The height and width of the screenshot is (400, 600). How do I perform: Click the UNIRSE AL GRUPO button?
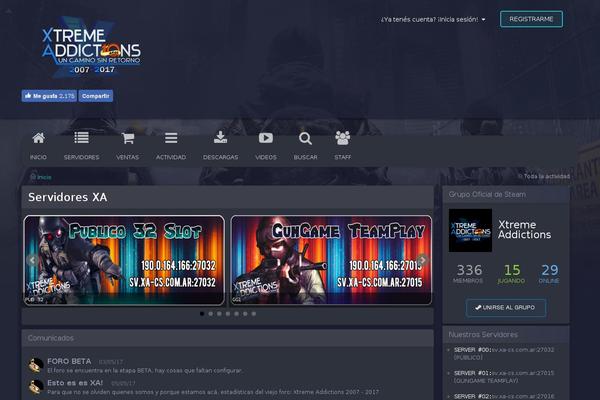coord(505,308)
